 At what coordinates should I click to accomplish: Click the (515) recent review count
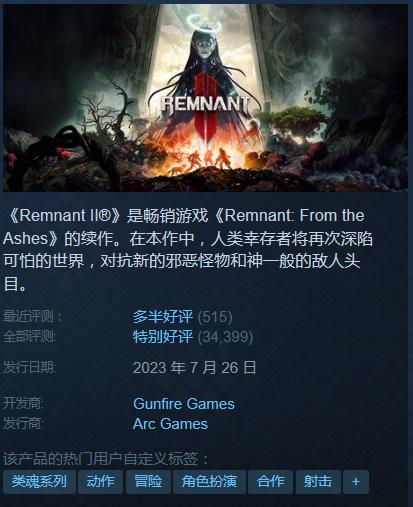215,317
